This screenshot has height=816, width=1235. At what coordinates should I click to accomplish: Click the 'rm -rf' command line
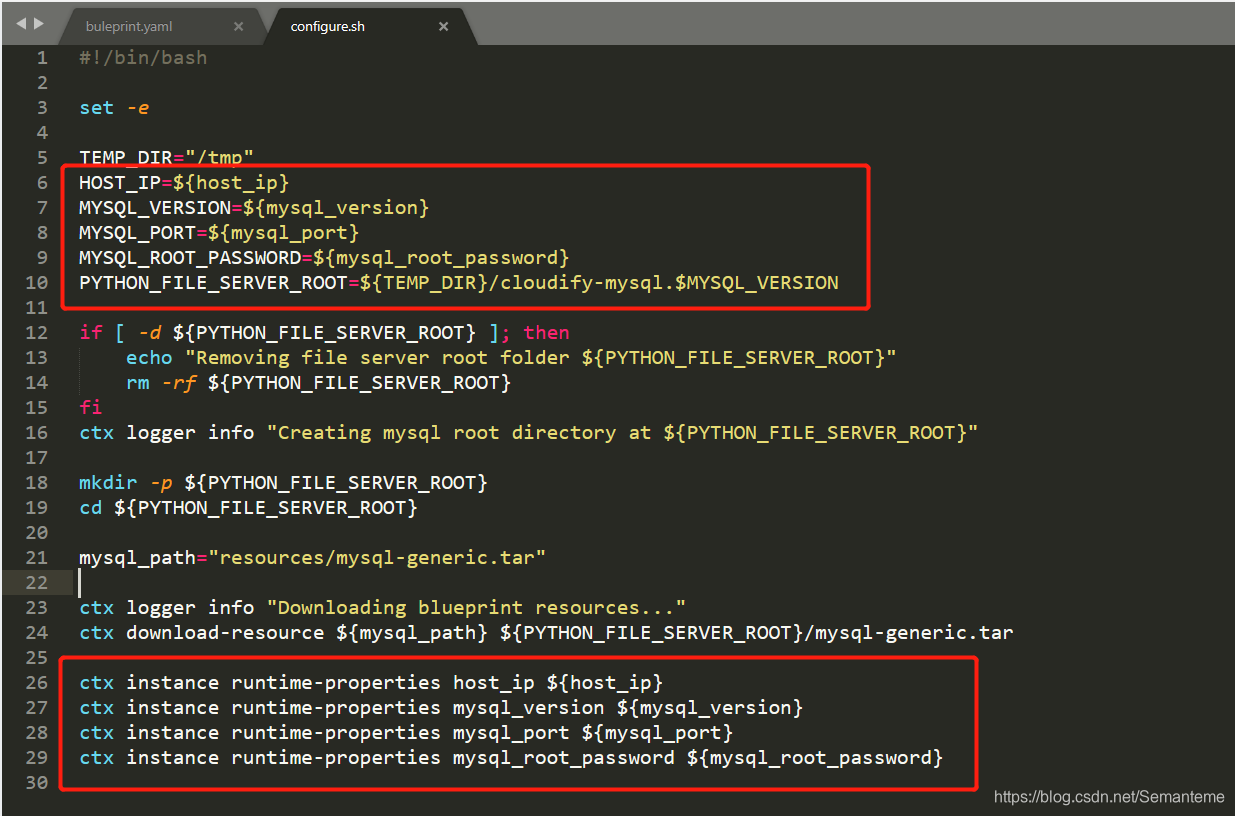[x=318, y=383]
